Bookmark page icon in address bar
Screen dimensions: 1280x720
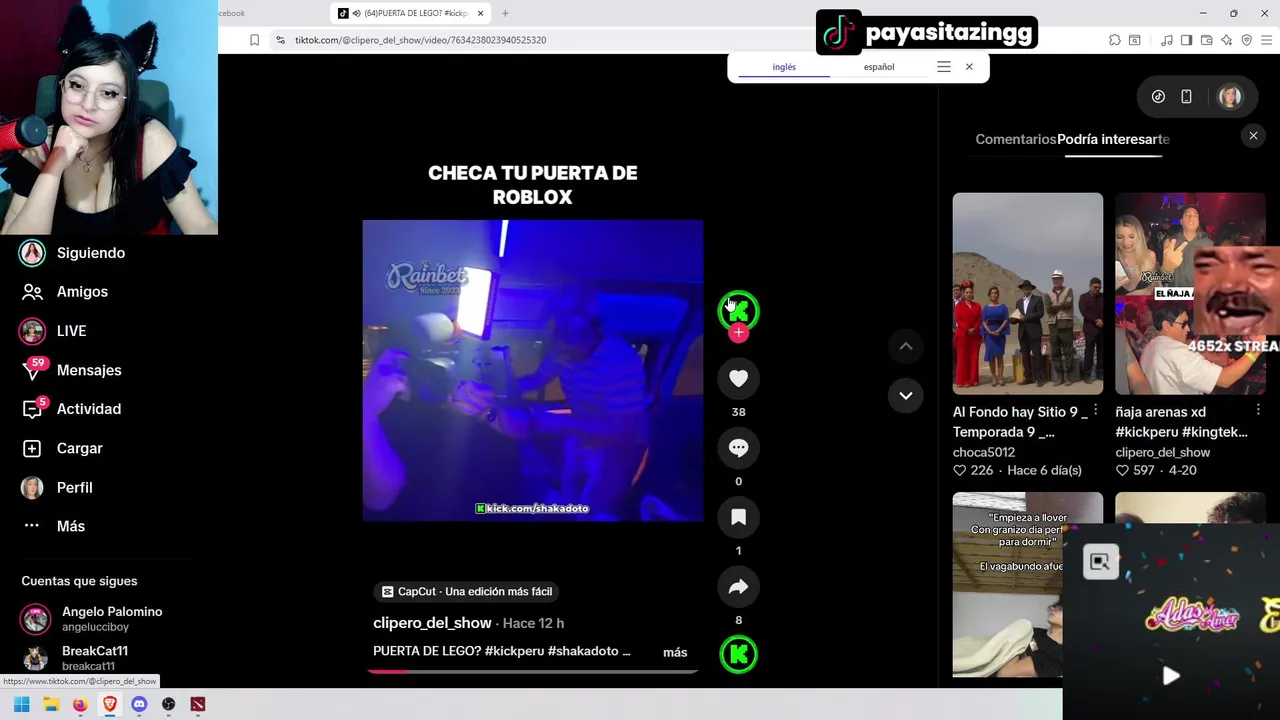tap(254, 40)
